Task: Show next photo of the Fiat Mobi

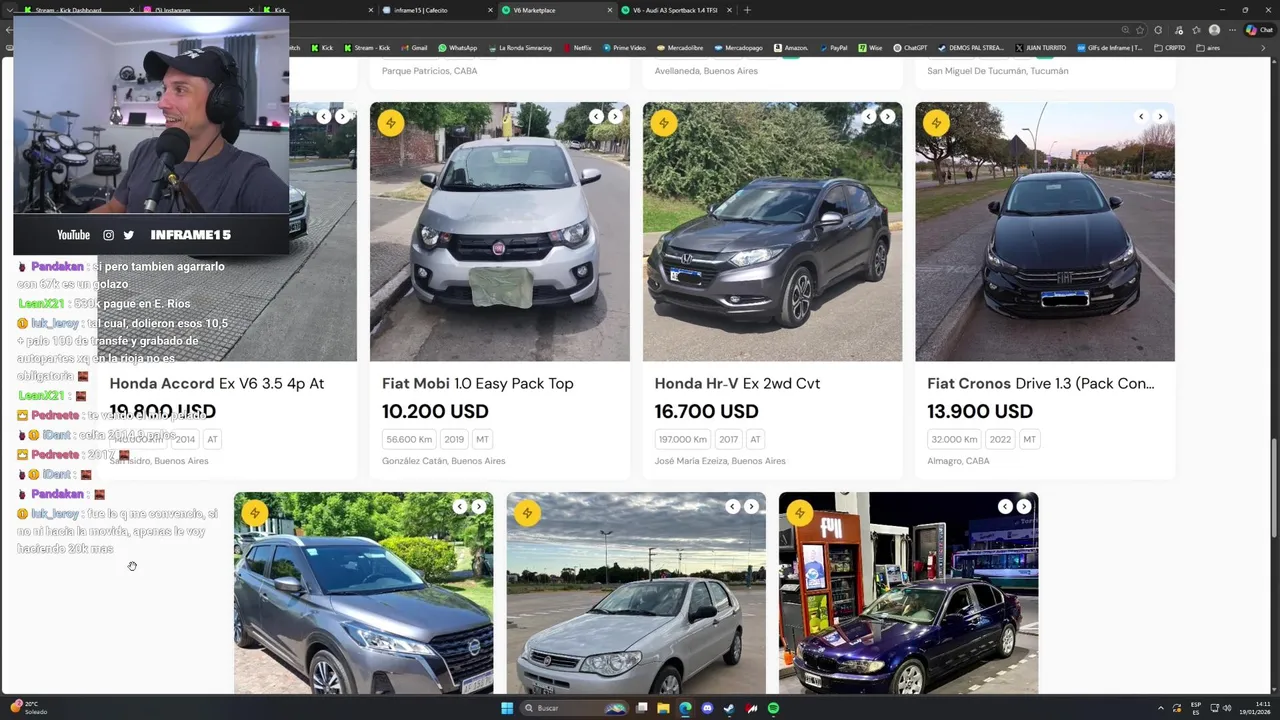Action: (615, 116)
